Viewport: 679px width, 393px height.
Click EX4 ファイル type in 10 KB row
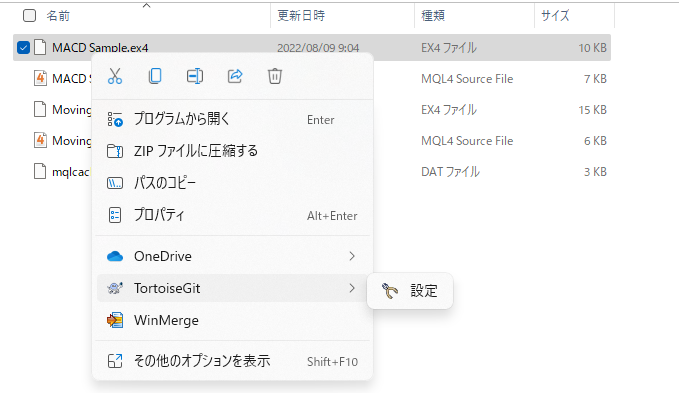pyautogui.click(x=449, y=48)
